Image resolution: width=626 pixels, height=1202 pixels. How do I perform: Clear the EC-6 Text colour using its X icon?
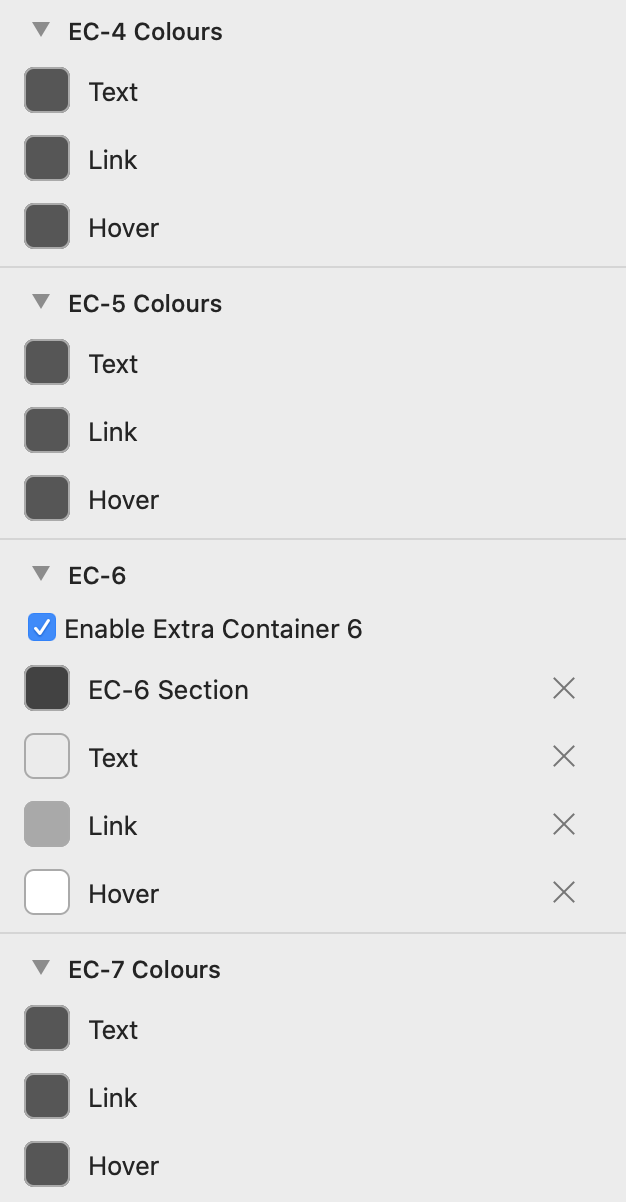(x=564, y=756)
